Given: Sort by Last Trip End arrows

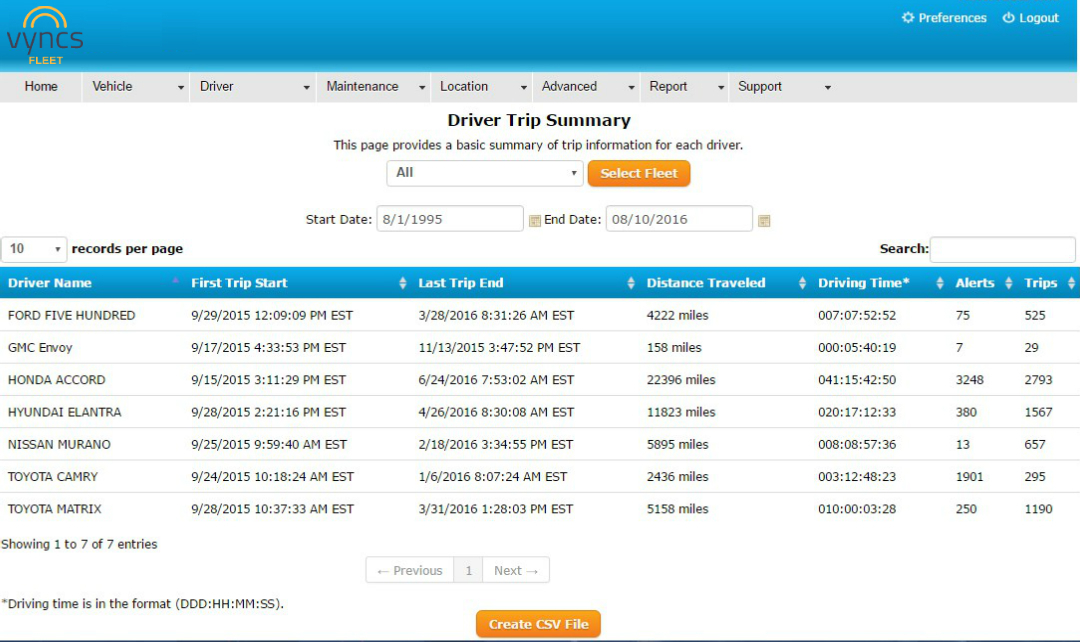Looking at the screenshot, I should pyautogui.click(x=631, y=283).
